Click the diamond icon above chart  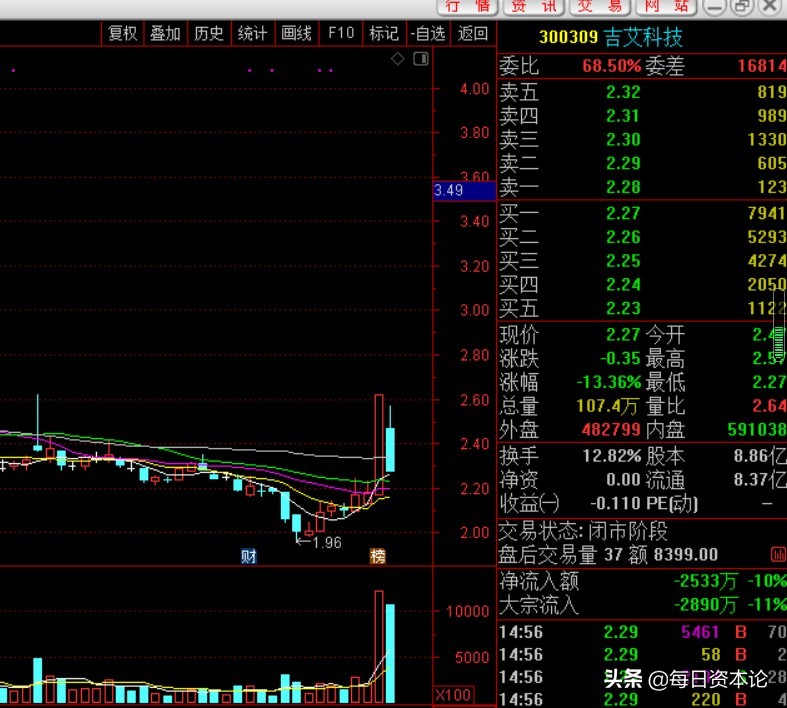398,59
